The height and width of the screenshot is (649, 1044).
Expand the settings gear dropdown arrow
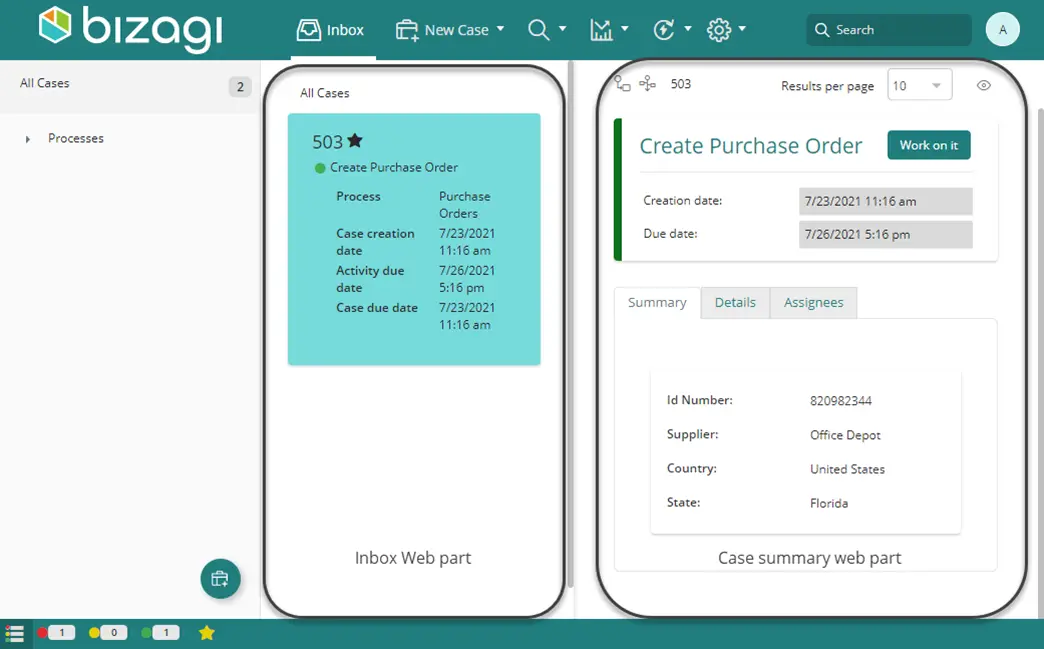pyautogui.click(x=742, y=29)
